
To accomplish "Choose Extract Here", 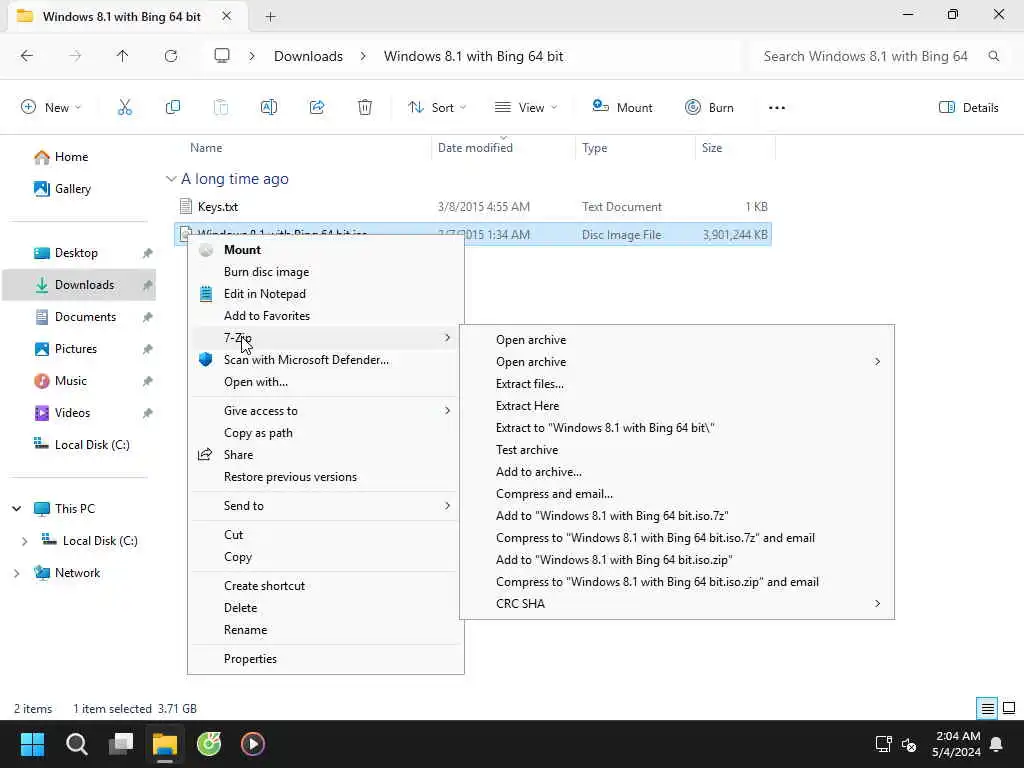I will (x=677, y=406).
